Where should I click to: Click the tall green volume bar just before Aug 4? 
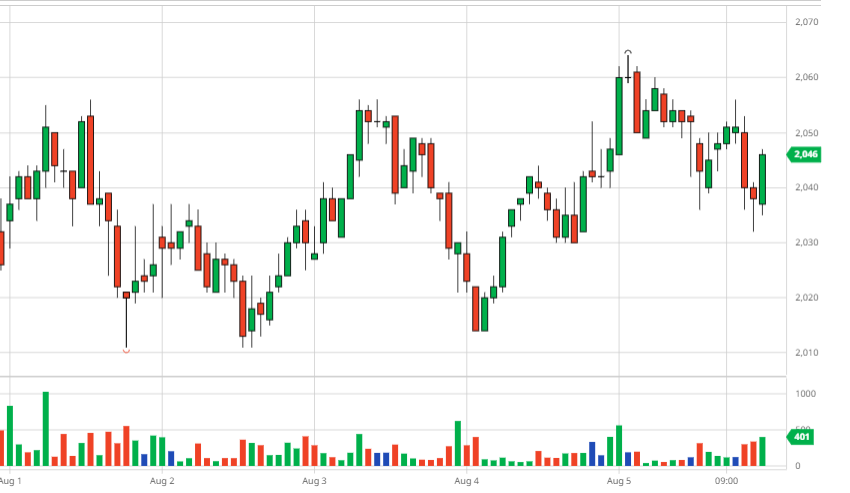[x=458, y=444]
